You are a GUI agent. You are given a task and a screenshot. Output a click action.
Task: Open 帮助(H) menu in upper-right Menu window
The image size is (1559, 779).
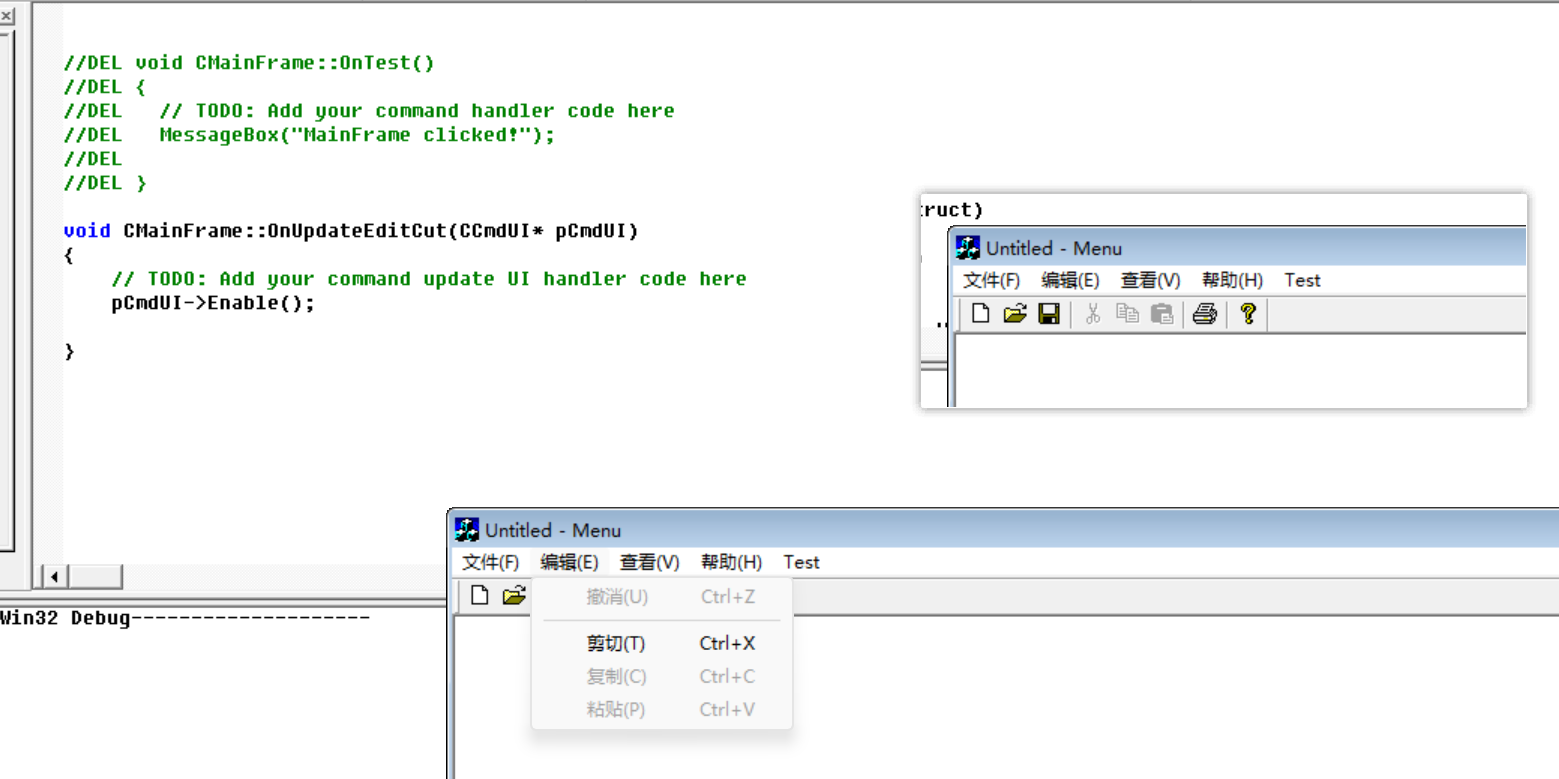pos(1232,280)
